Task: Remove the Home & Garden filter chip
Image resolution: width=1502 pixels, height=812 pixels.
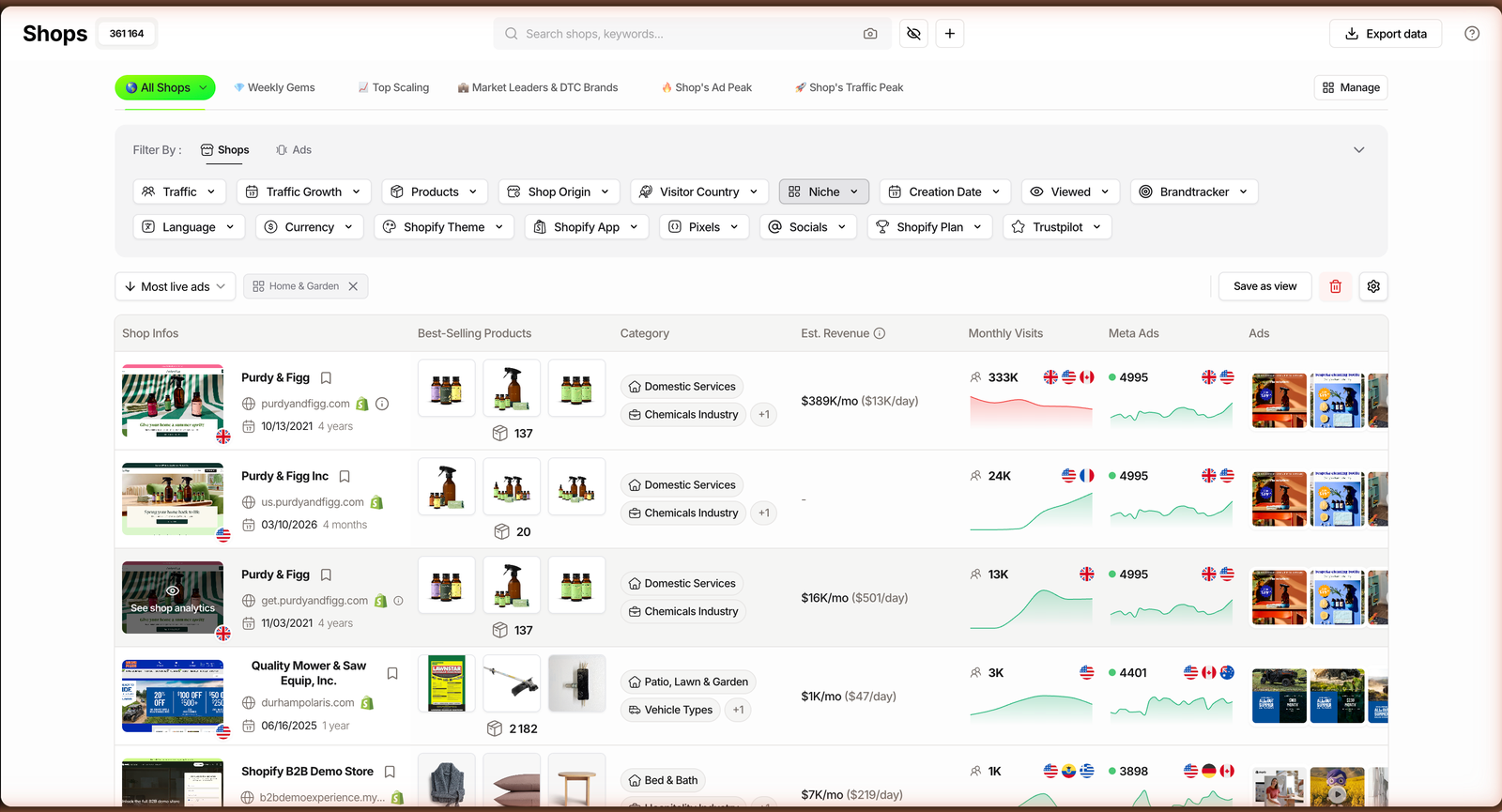Action: pyautogui.click(x=353, y=286)
